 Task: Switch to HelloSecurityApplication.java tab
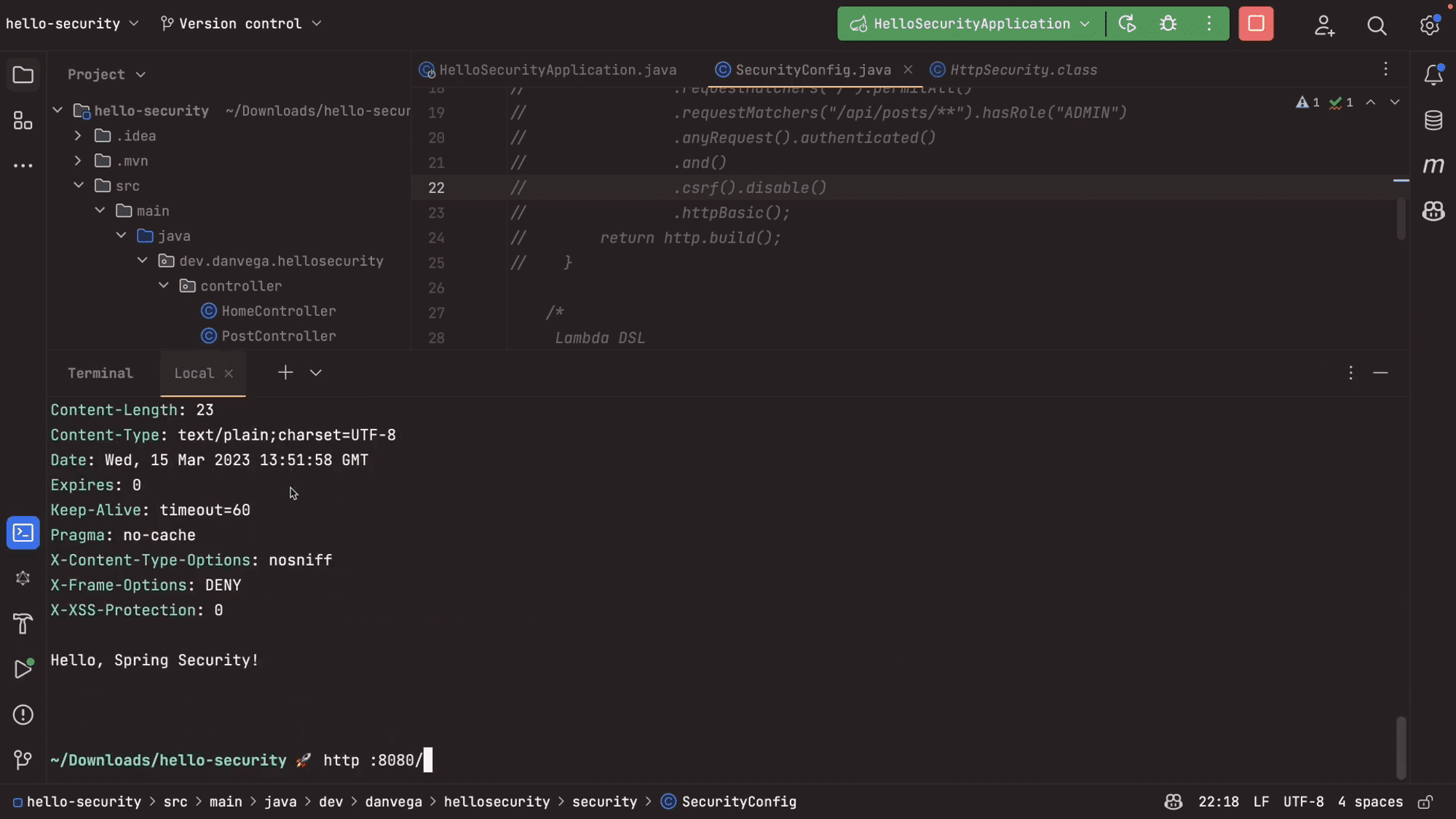[558, 70]
